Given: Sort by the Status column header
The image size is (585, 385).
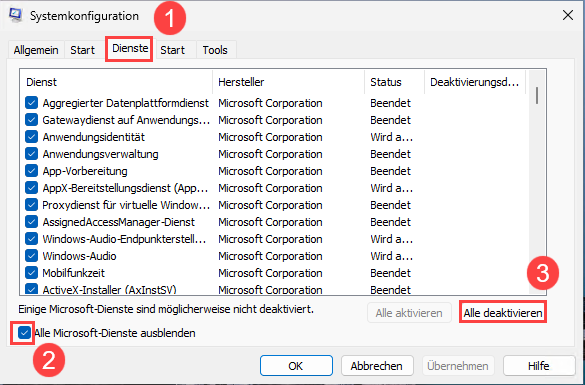Looking at the screenshot, I should click(394, 82).
